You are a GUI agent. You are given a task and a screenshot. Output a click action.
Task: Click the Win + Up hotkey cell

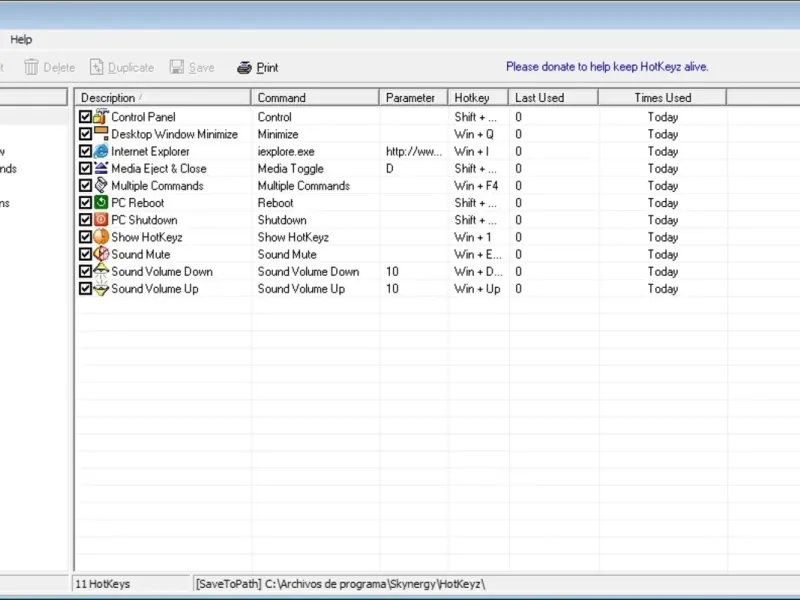(x=477, y=289)
